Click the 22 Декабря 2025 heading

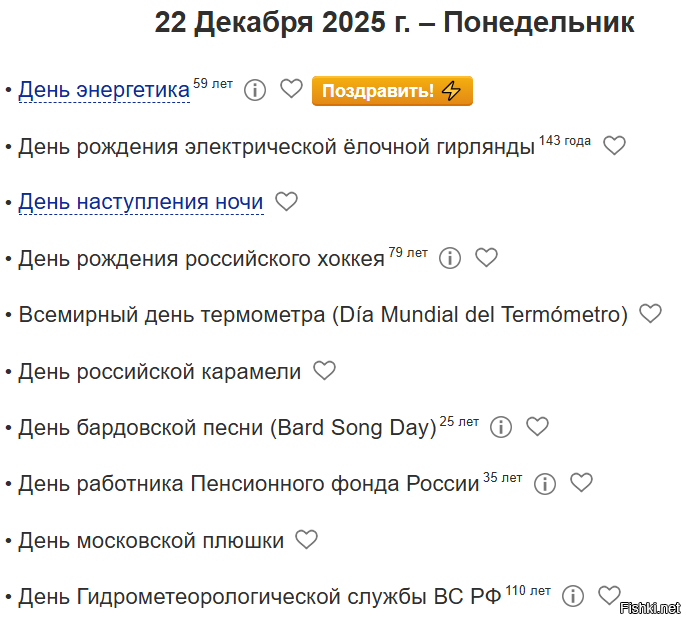(394, 24)
